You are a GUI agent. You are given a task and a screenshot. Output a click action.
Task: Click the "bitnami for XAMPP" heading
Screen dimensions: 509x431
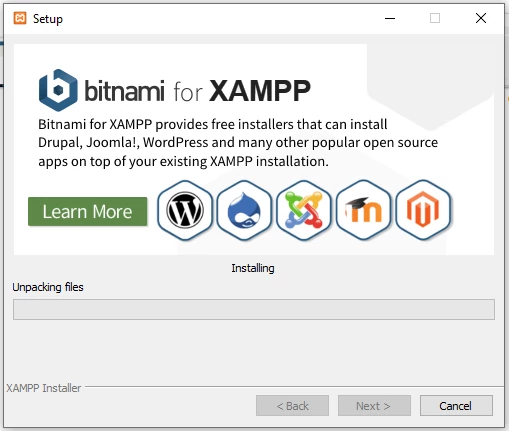[197, 90]
